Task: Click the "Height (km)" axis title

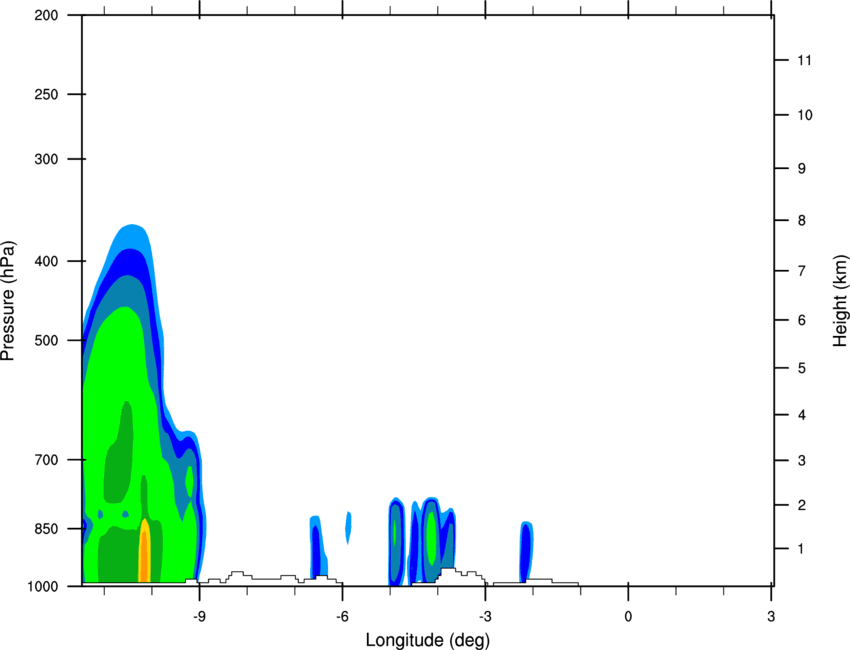Action: tap(840, 301)
